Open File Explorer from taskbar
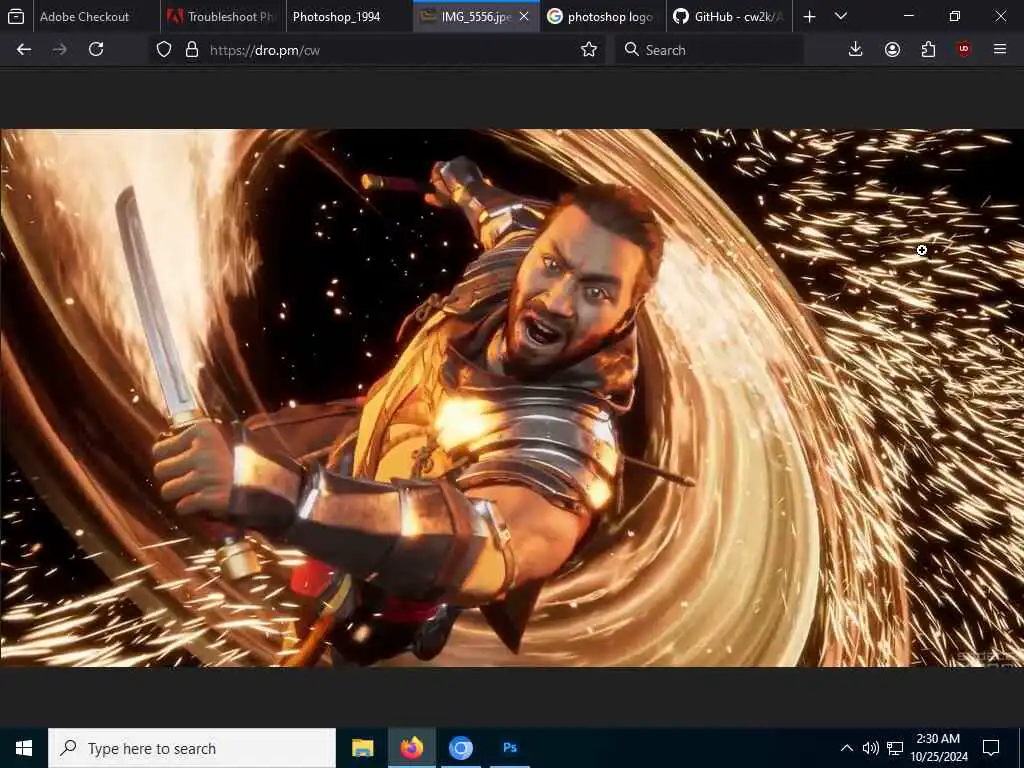The image size is (1024, 768). tap(362, 748)
